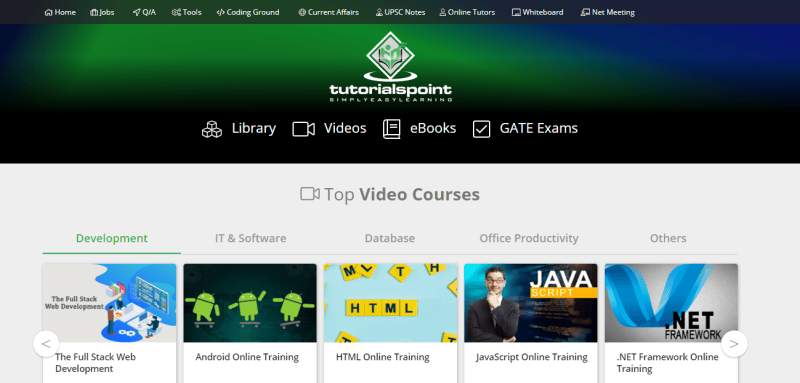The width and height of the screenshot is (800, 383).
Task: Show next courses with right arrow
Action: tap(734, 344)
